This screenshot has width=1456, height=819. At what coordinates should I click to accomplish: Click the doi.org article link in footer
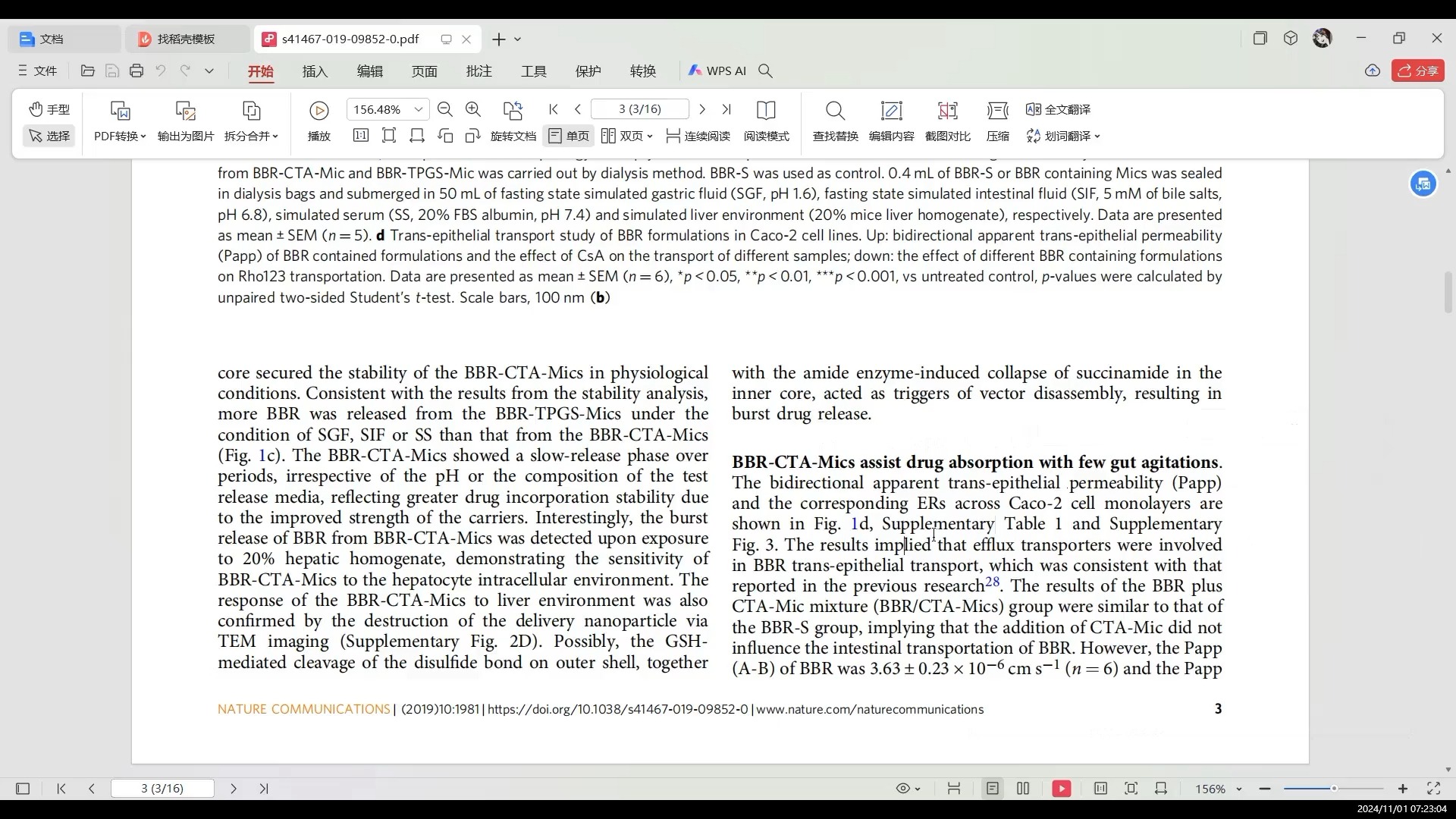pyautogui.click(x=617, y=710)
